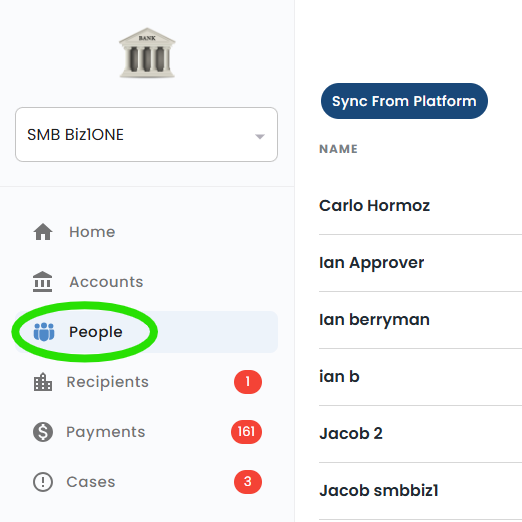Click the People group icon
522x522 pixels.
[x=44, y=332]
